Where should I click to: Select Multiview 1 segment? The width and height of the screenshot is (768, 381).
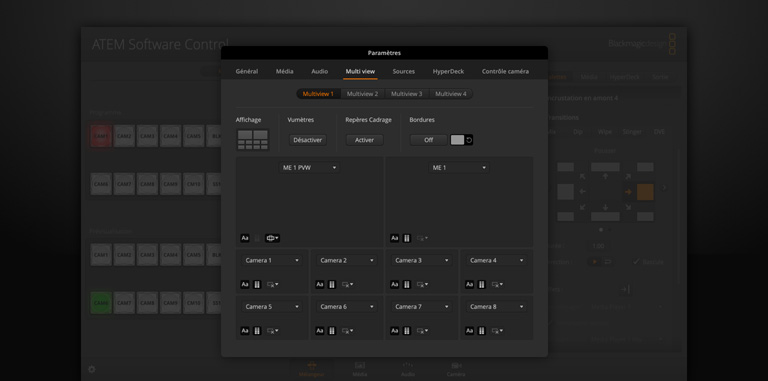(318, 94)
